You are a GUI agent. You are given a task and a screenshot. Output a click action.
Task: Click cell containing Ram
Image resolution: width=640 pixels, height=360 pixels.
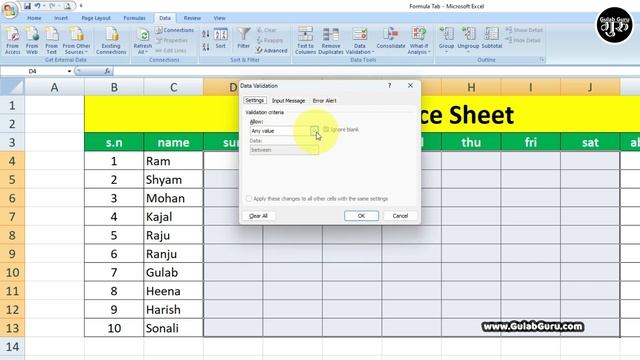(173, 161)
